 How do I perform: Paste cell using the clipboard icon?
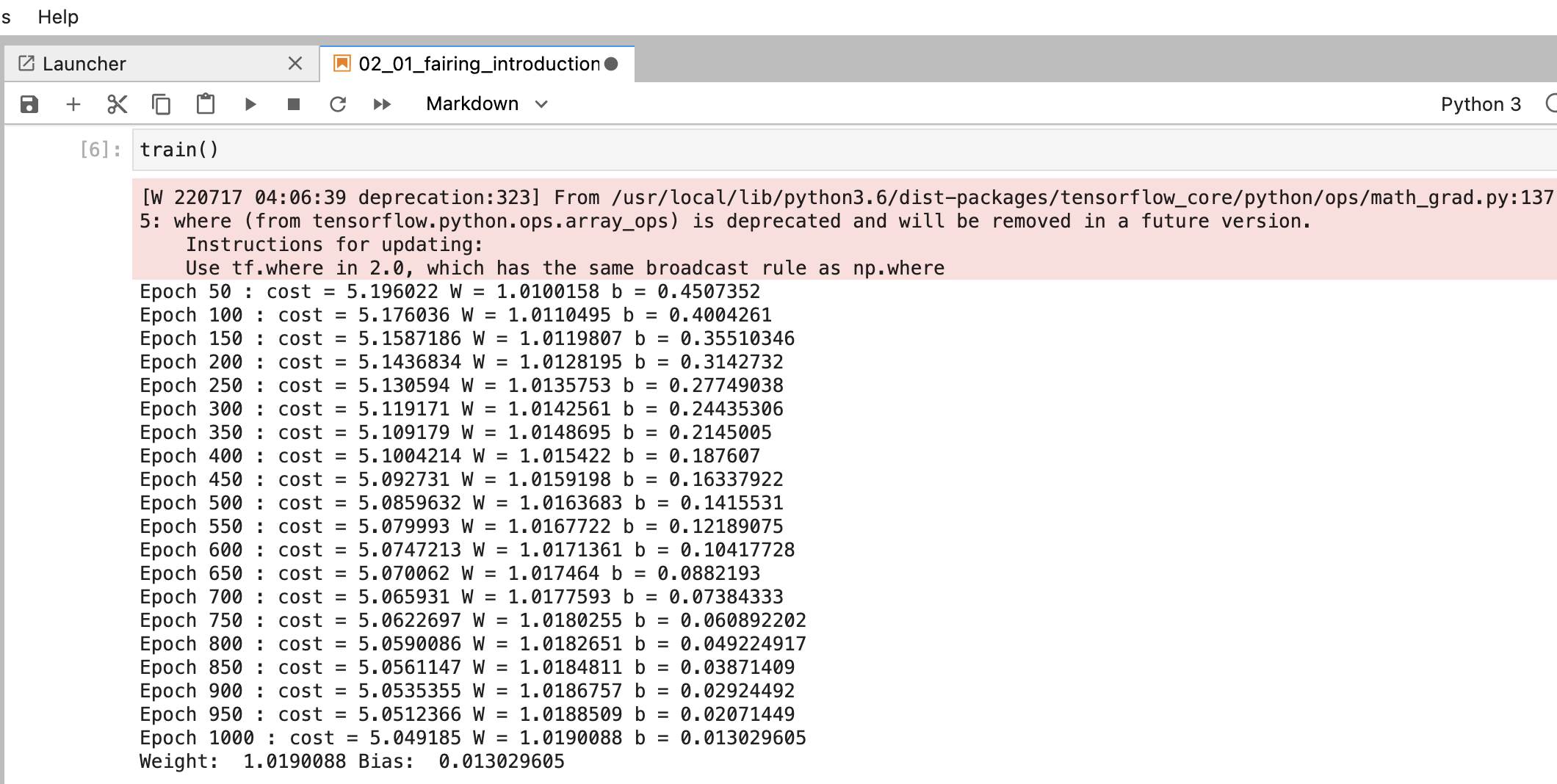pyautogui.click(x=206, y=104)
